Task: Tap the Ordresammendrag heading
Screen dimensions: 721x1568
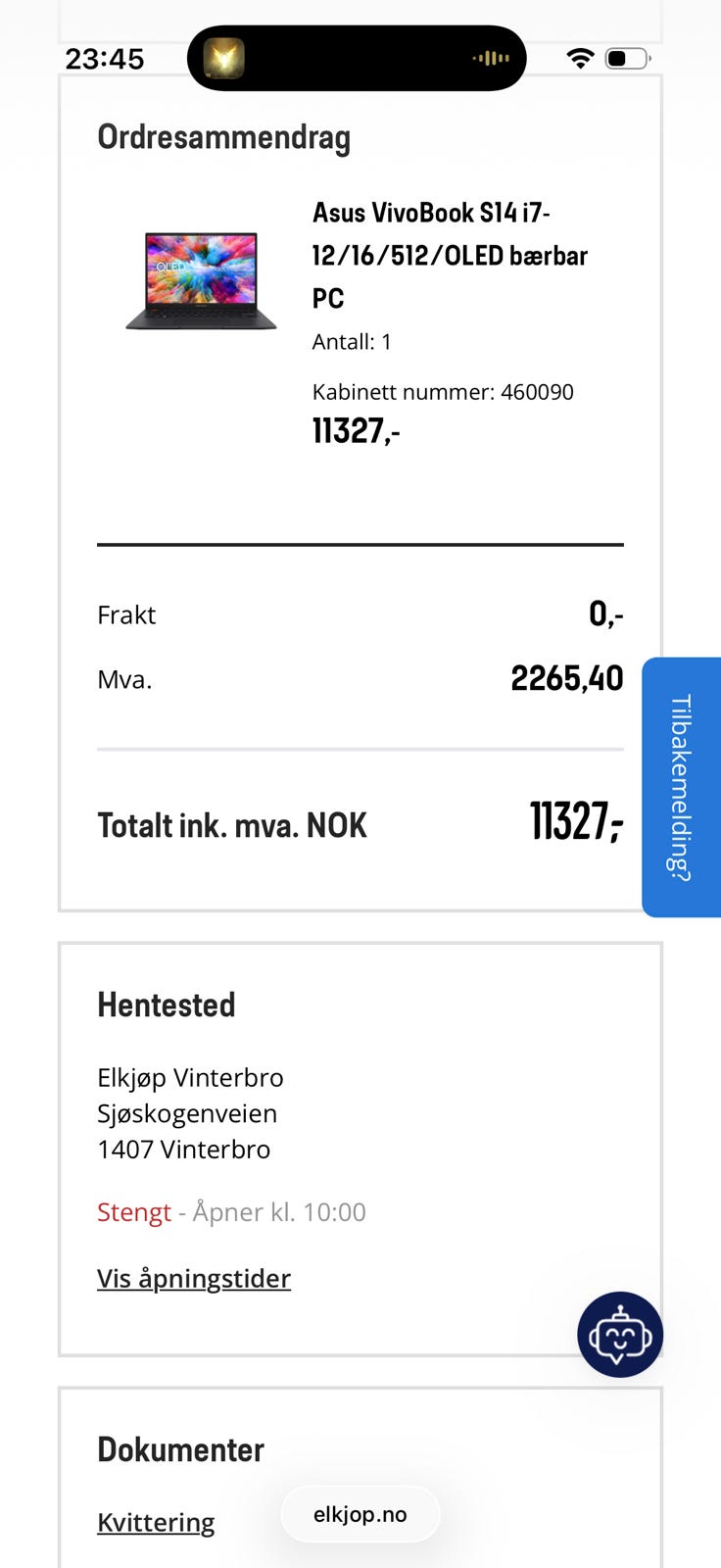Action: pos(223,138)
